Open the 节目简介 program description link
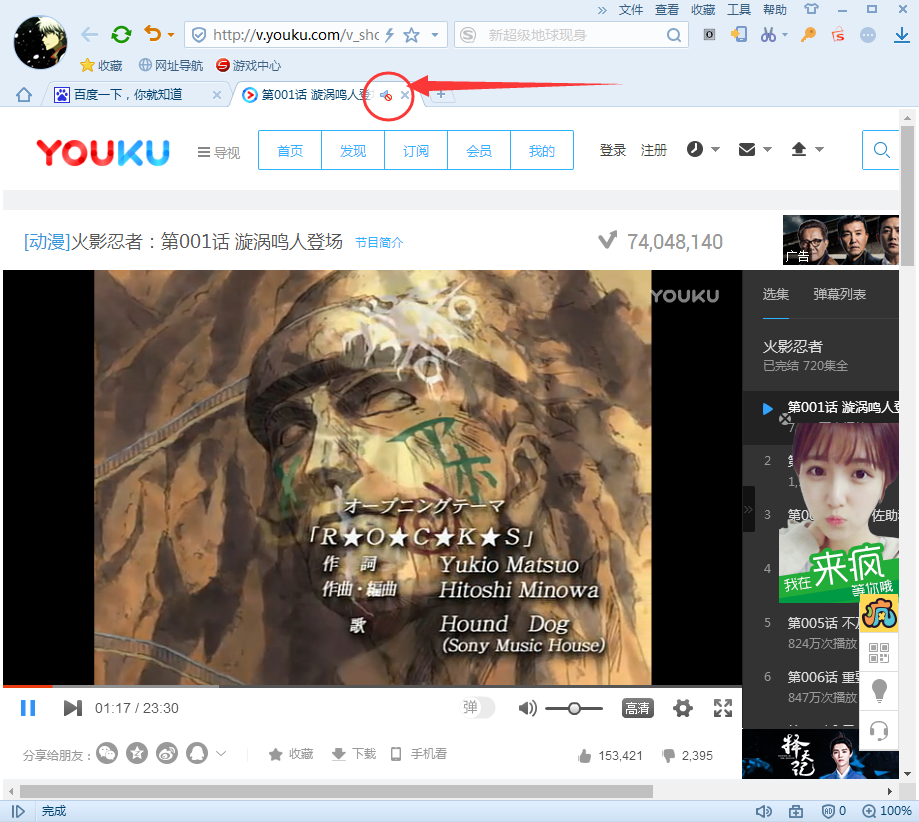Screen dimensions: 919x822 point(378,242)
